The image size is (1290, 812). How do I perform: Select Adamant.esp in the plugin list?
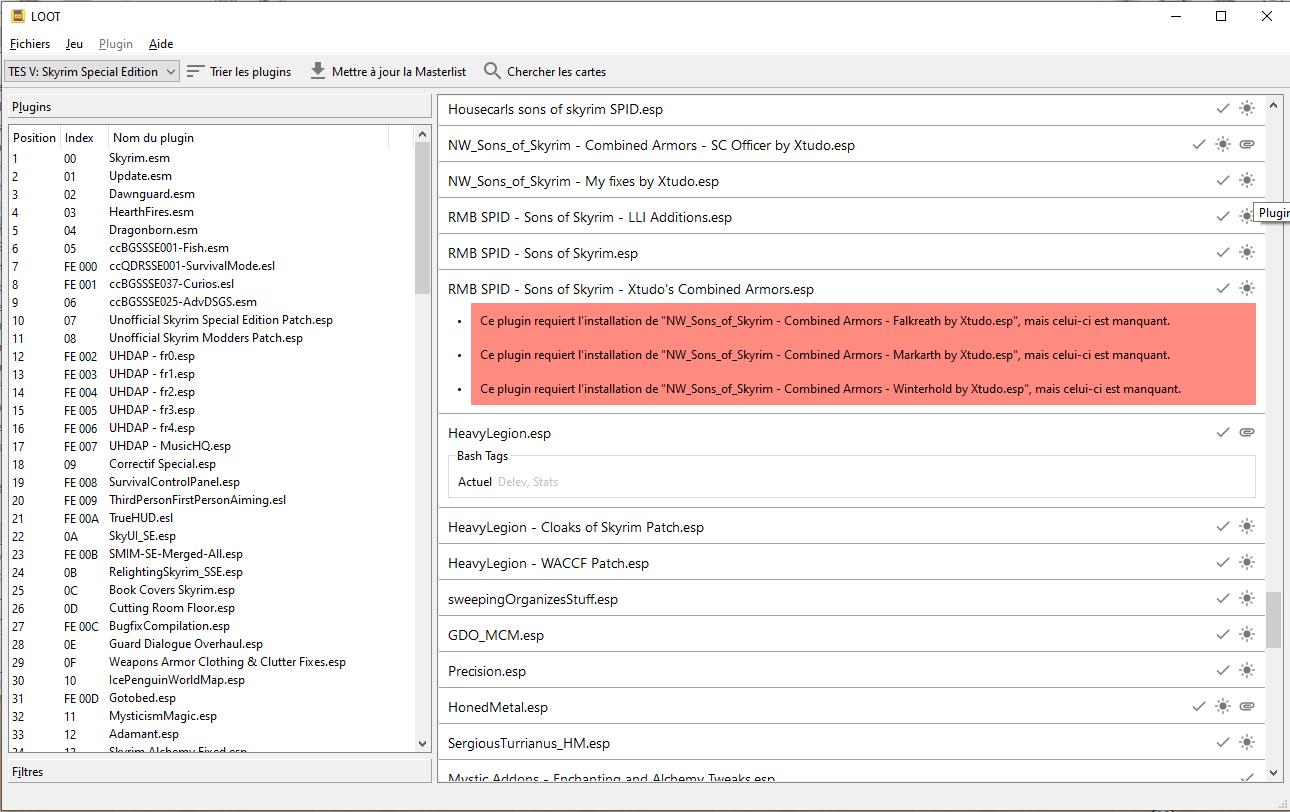pyautogui.click(x=212, y=734)
